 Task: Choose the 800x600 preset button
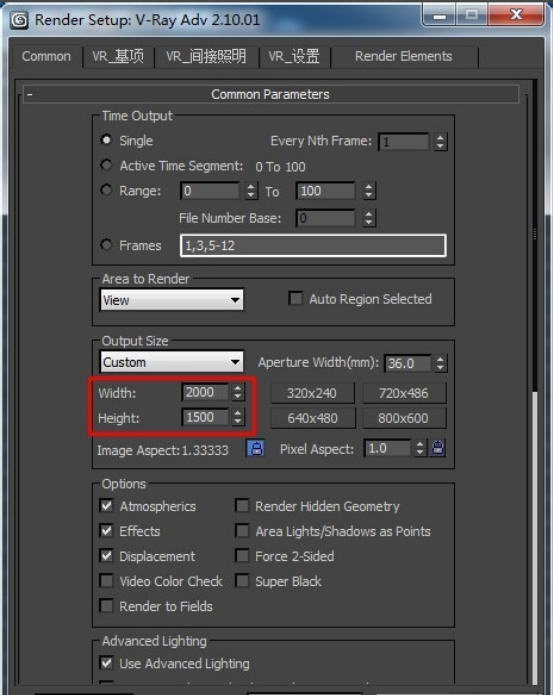[x=404, y=418]
